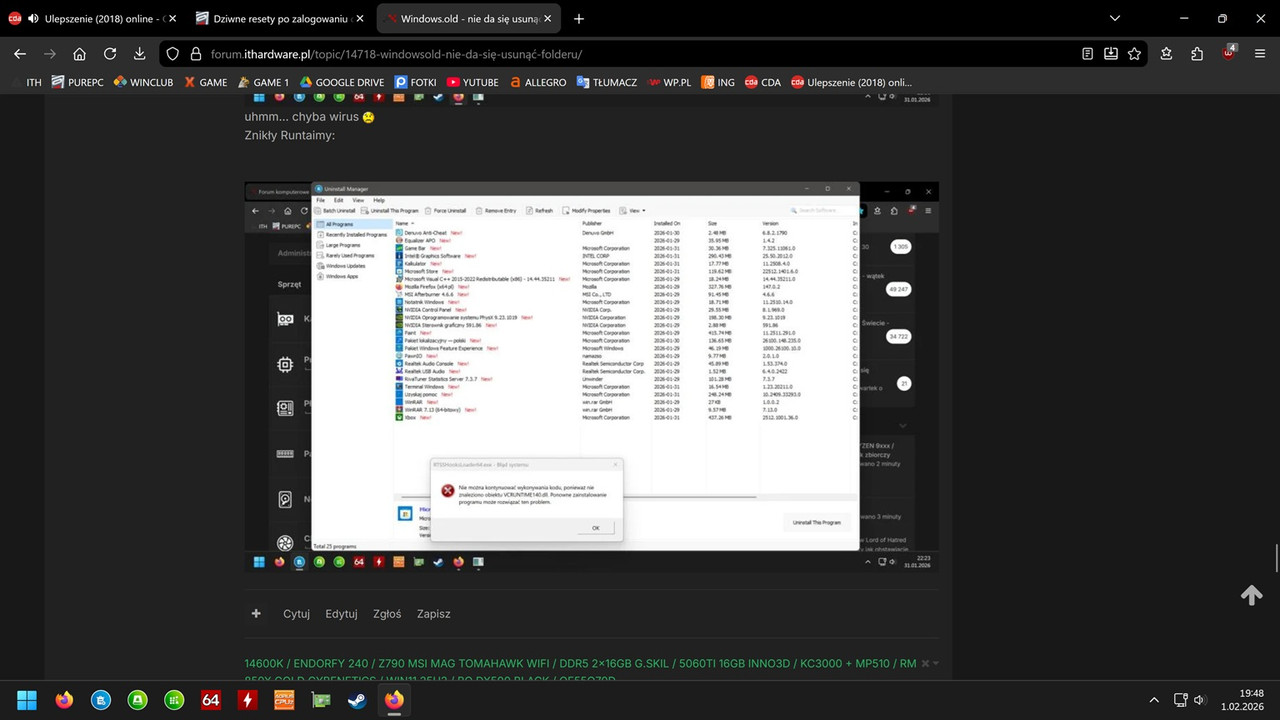Open the ING bookmark
Viewport: 1280px width, 720px height.
(x=718, y=82)
